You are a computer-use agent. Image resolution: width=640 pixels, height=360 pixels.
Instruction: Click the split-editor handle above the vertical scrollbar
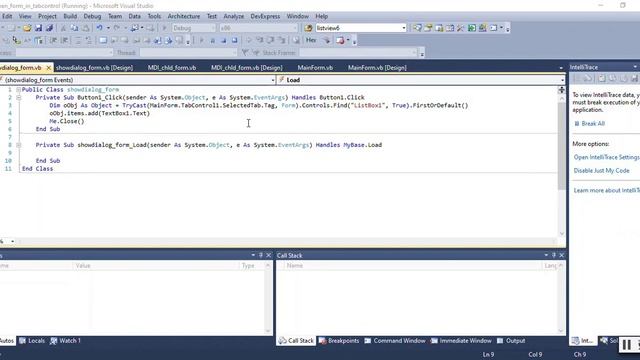coord(562,90)
